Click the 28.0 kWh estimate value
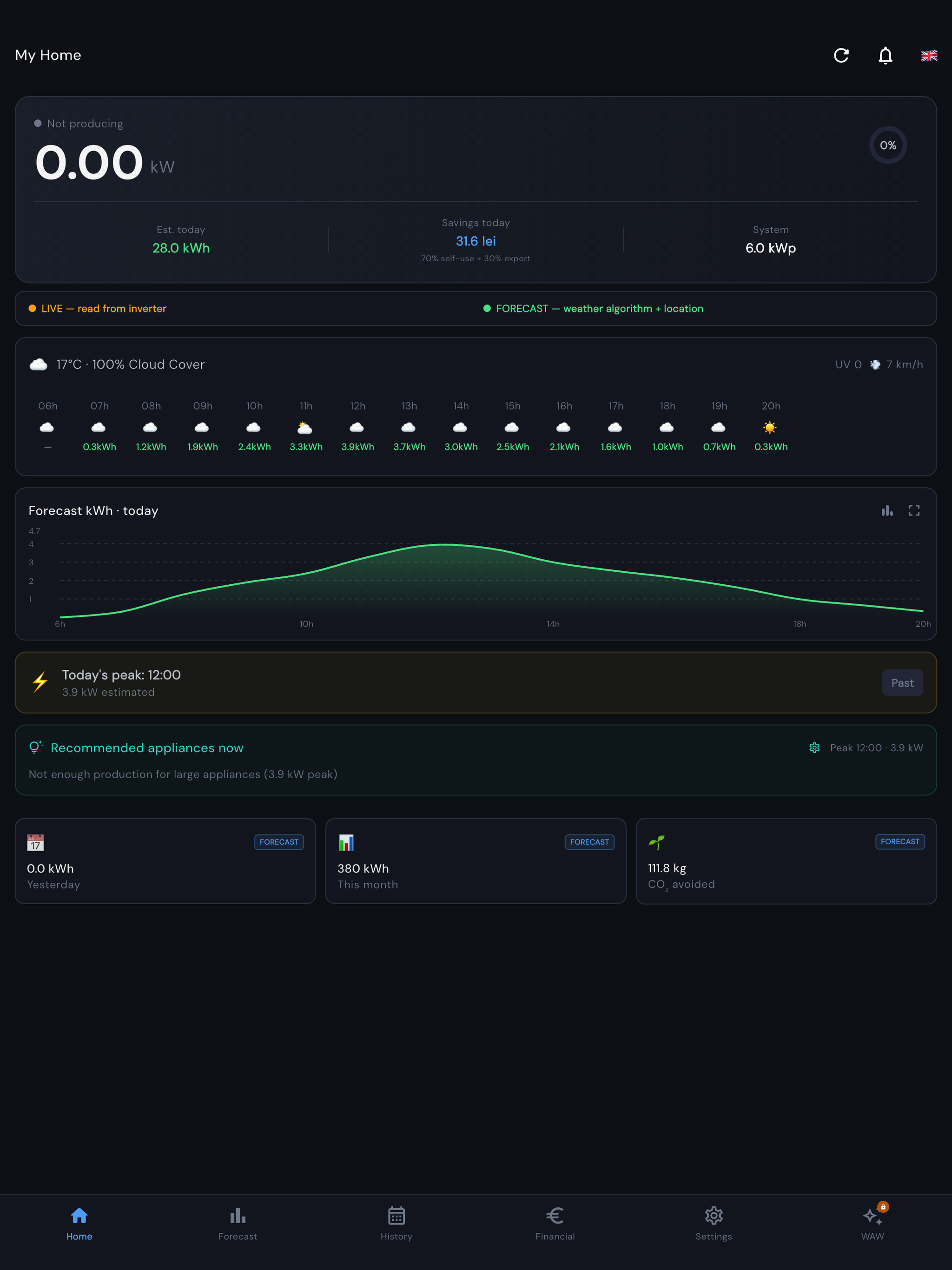 pyautogui.click(x=181, y=248)
